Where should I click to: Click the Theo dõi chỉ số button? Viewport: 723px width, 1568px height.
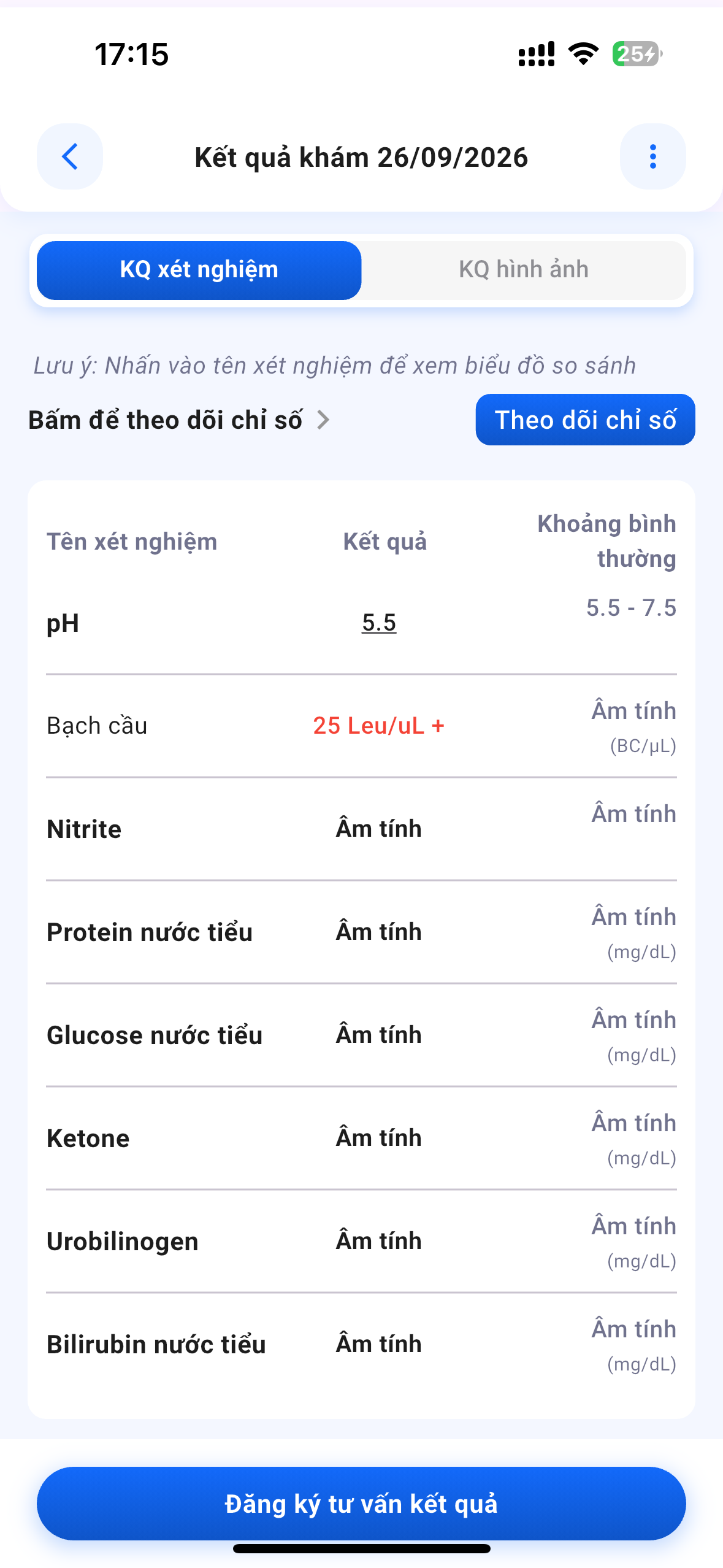tap(585, 420)
